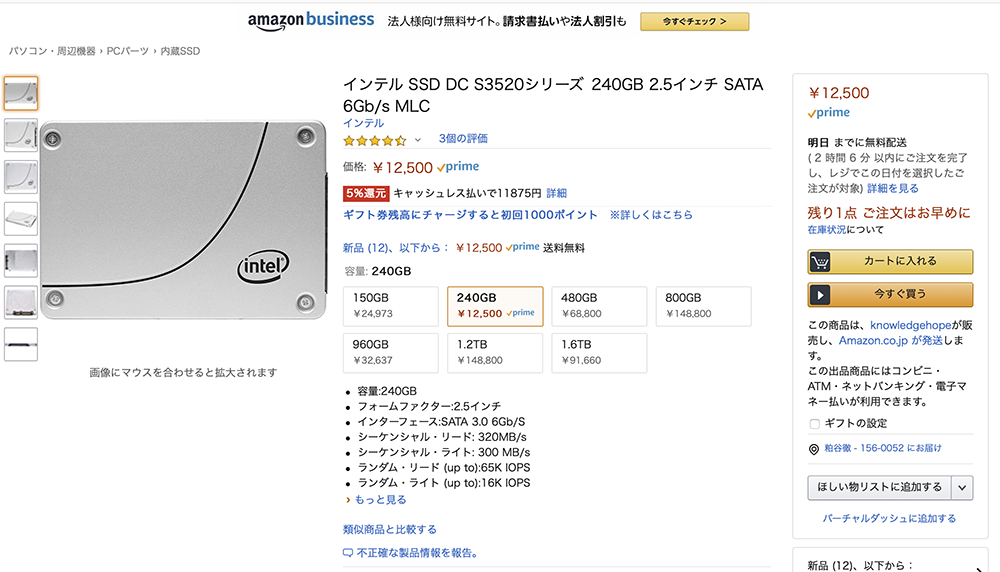Select the third SSD angle thumbnail
The width and height of the screenshot is (1000, 572).
(20, 177)
